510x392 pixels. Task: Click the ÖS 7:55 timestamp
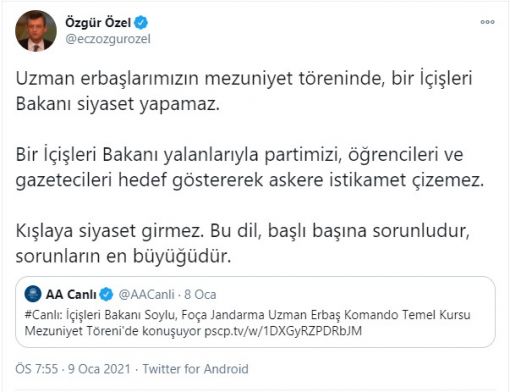pyautogui.click(x=37, y=369)
